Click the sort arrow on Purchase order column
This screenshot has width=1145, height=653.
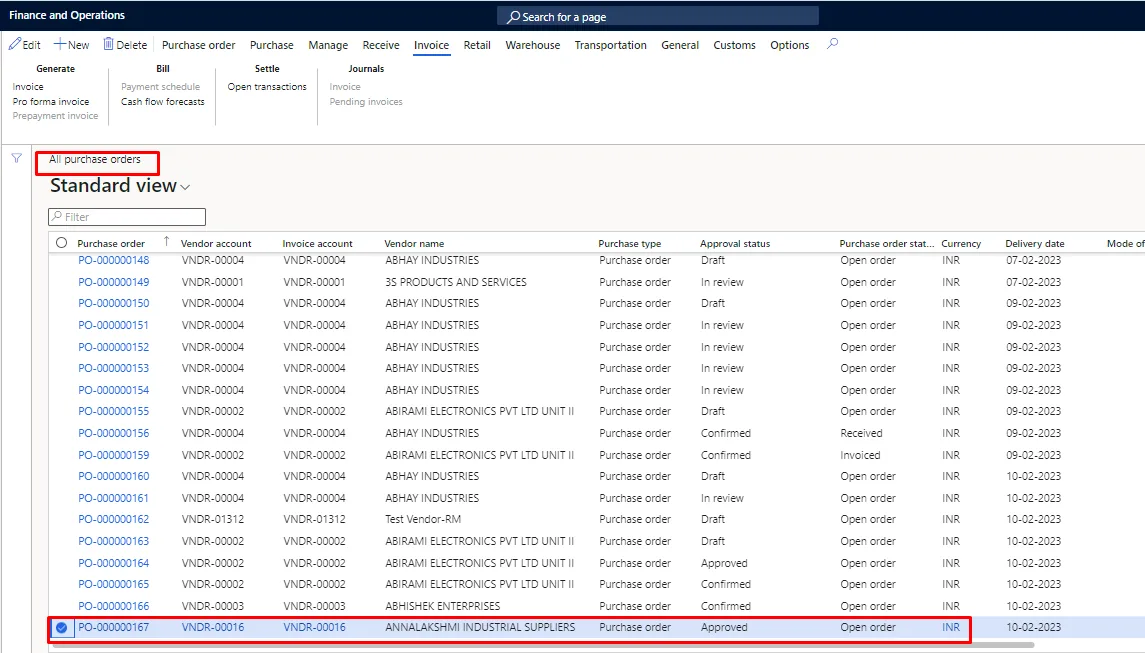tap(166, 242)
